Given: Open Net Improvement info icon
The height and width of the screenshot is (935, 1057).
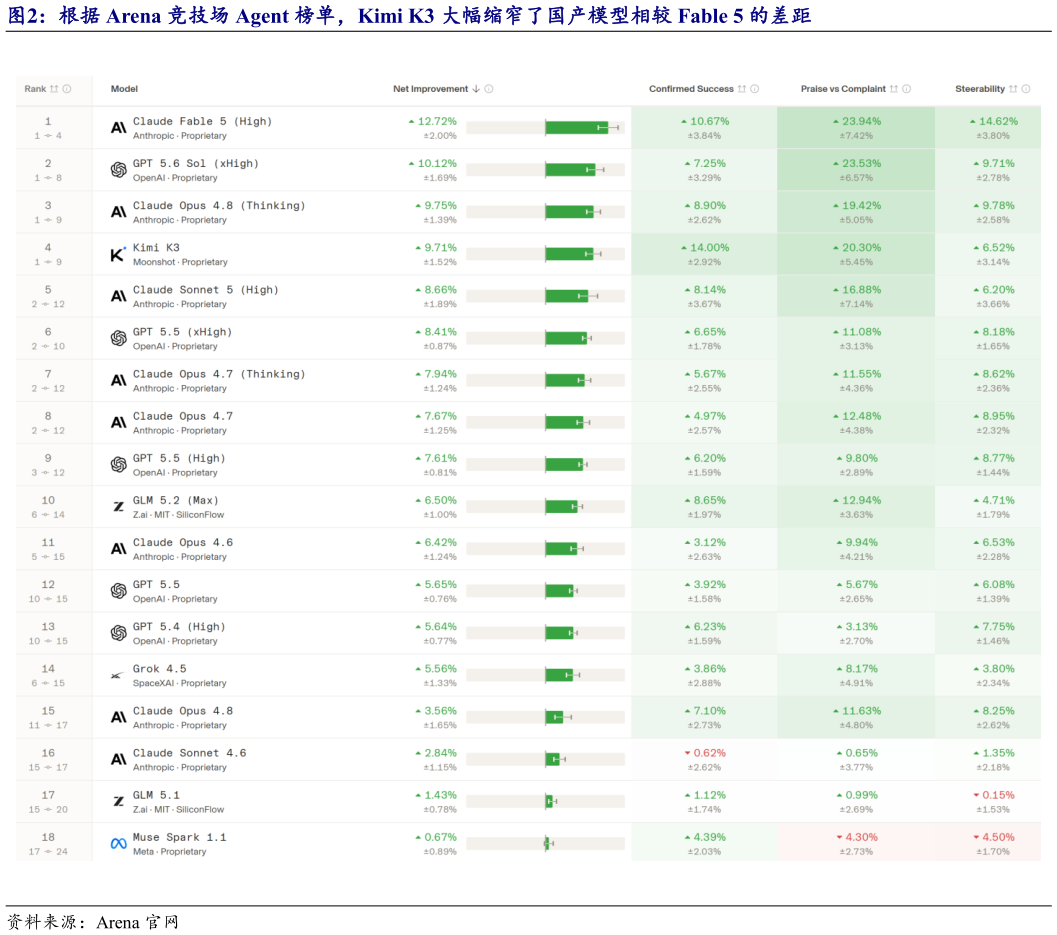Looking at the screenshot, I should pyautogui.click(x=489, y=89).
